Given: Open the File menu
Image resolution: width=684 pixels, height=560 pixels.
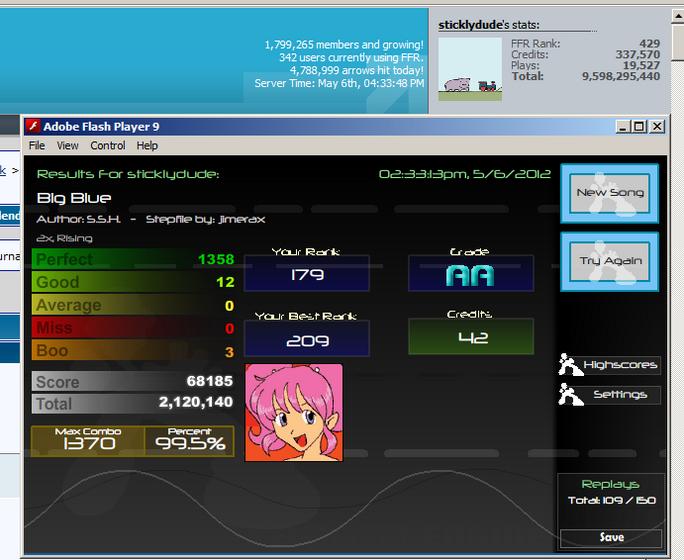Looking at the screenshot, I should click(x=37, y=145).
